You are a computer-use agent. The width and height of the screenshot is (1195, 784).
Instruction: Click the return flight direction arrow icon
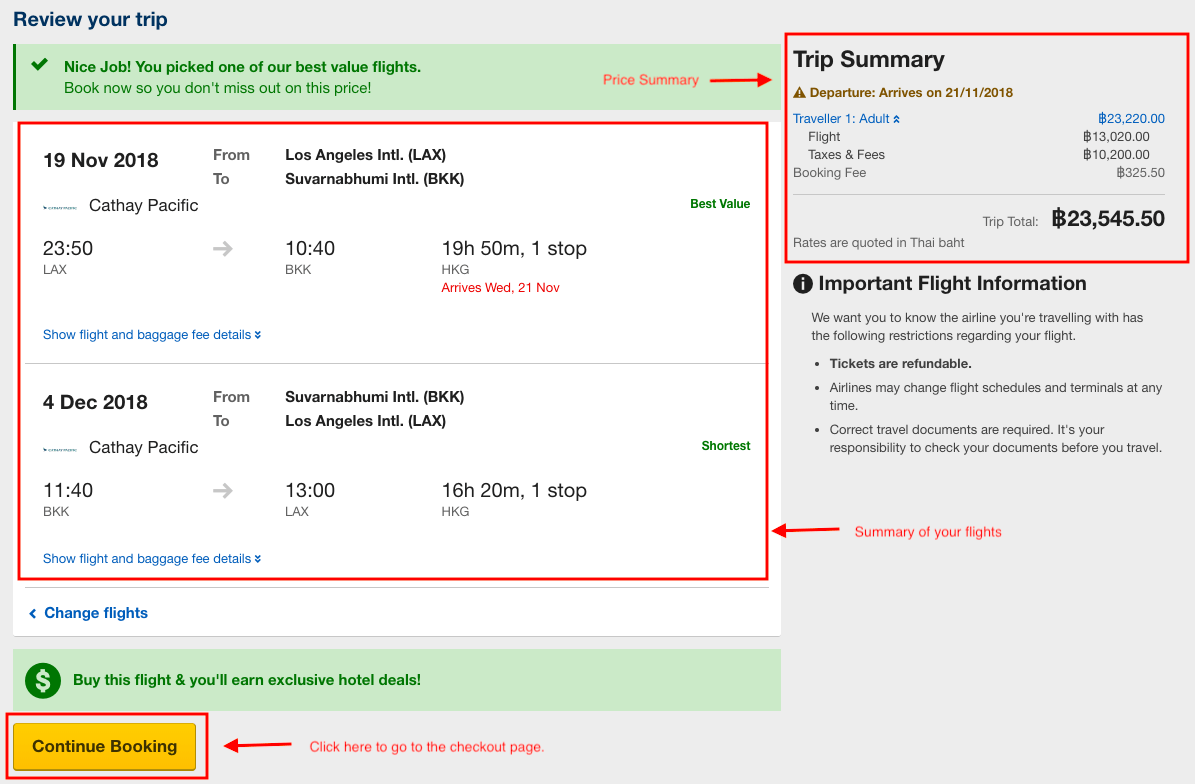click(223, 491)
